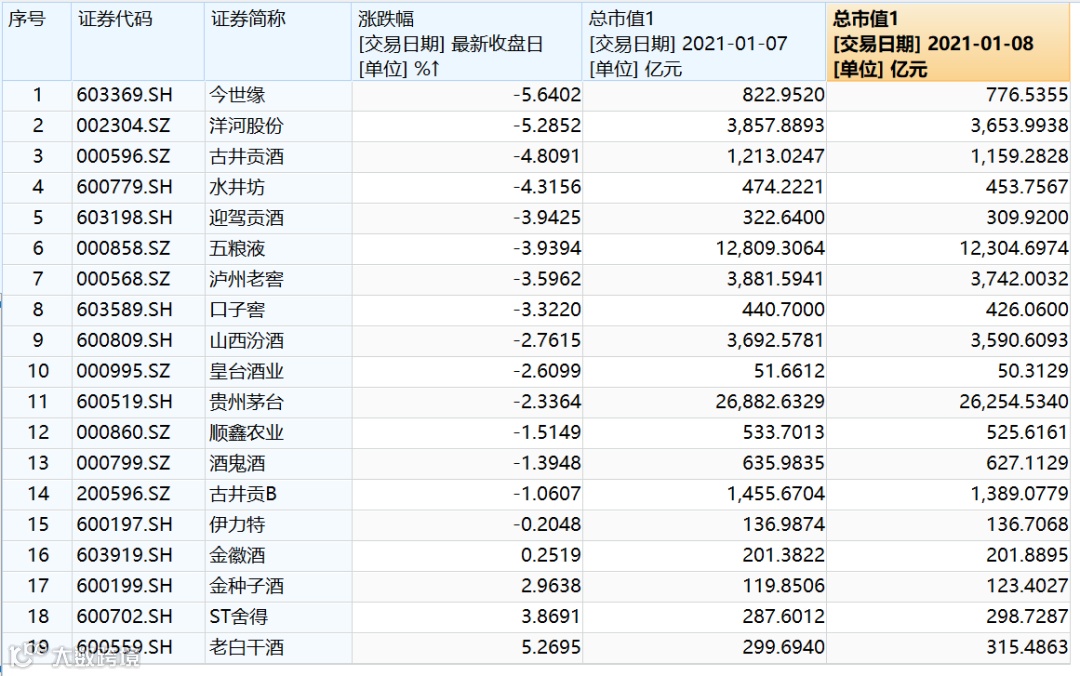Click the stock name 泸州老窖
This screenshot has width=1080, height=676.
tap(246, 279)
